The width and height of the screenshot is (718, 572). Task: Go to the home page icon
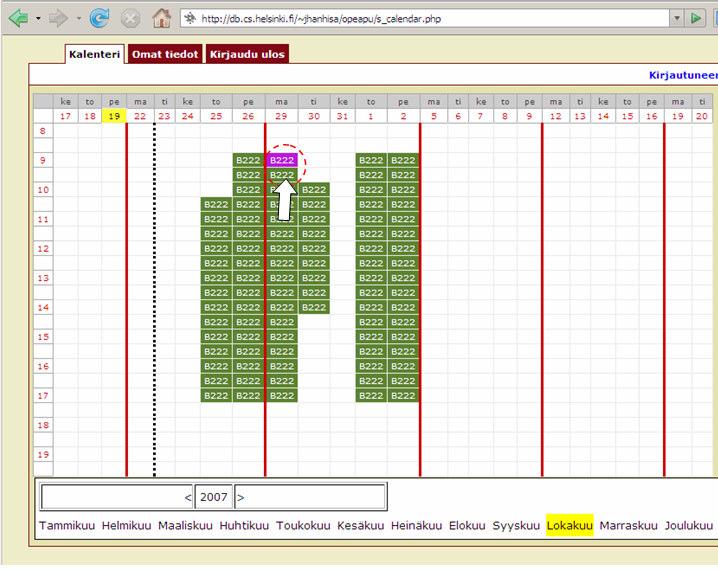161,19
